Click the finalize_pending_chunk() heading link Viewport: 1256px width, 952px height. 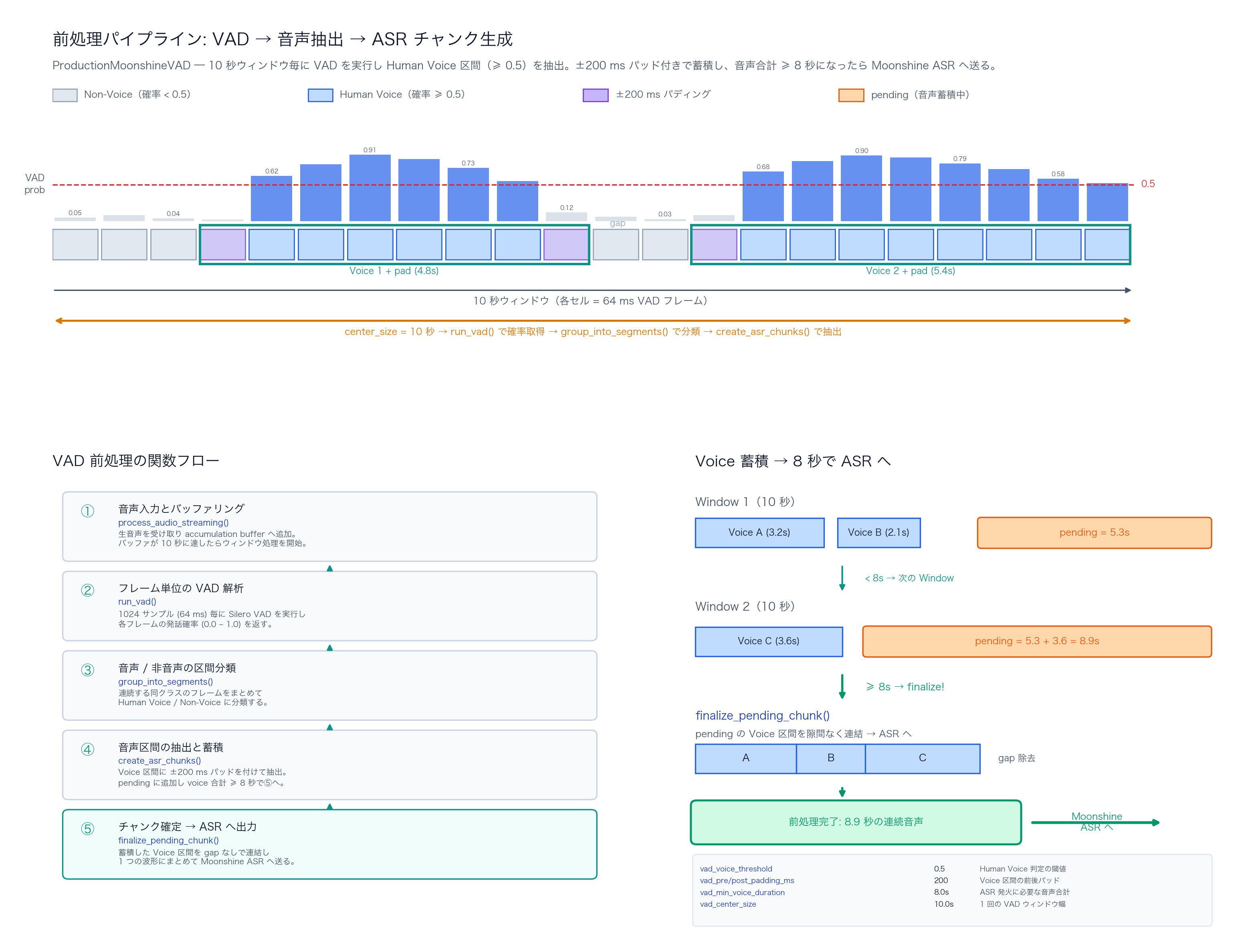[x=763, y=715]
